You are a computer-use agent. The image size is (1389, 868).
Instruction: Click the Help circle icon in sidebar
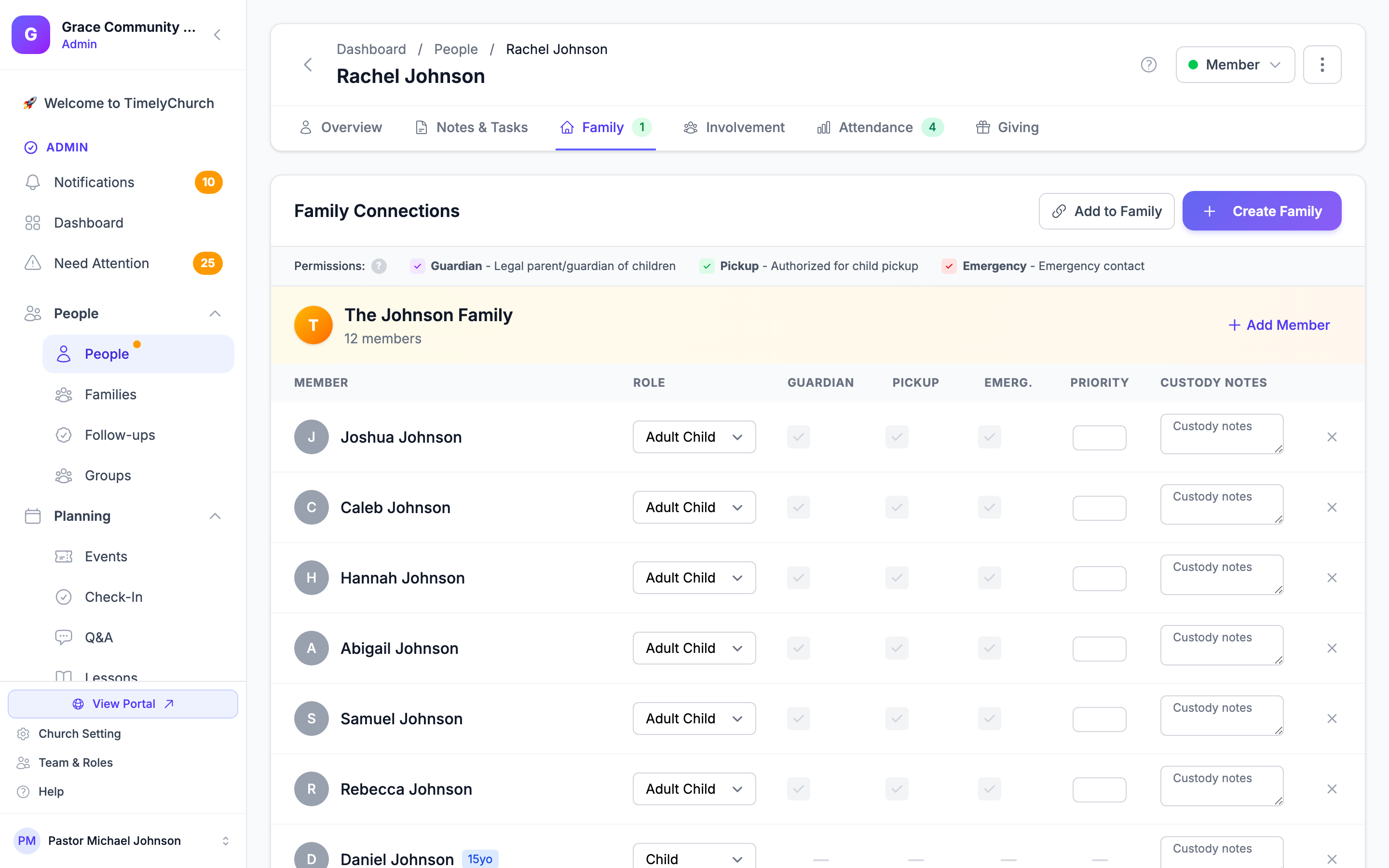coord(24,792)
